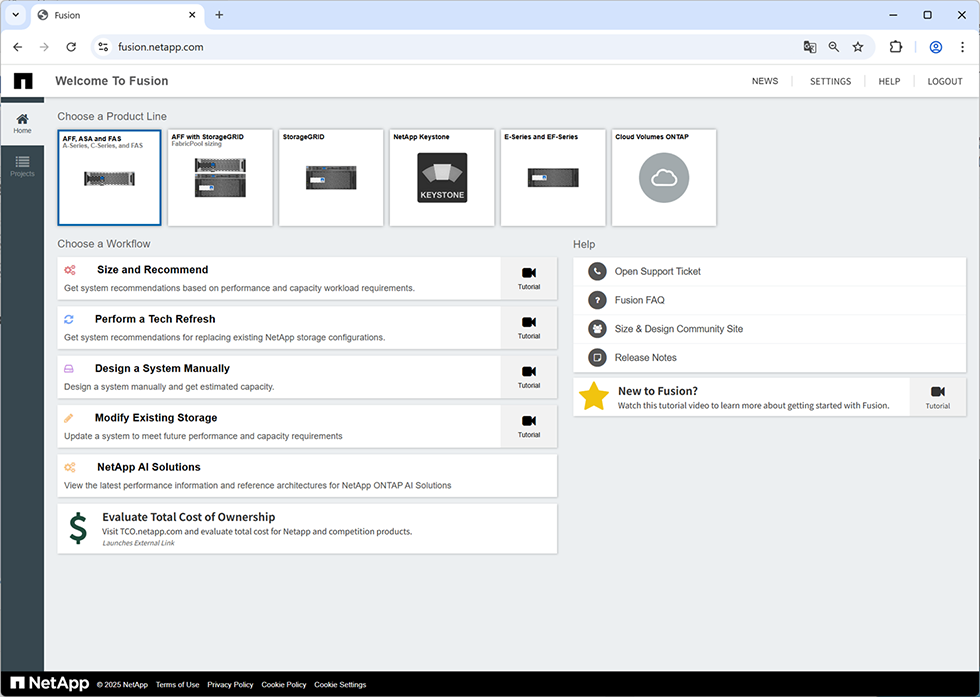Click the NetApp footer logo
980x697 pixels.
[50, 683]
